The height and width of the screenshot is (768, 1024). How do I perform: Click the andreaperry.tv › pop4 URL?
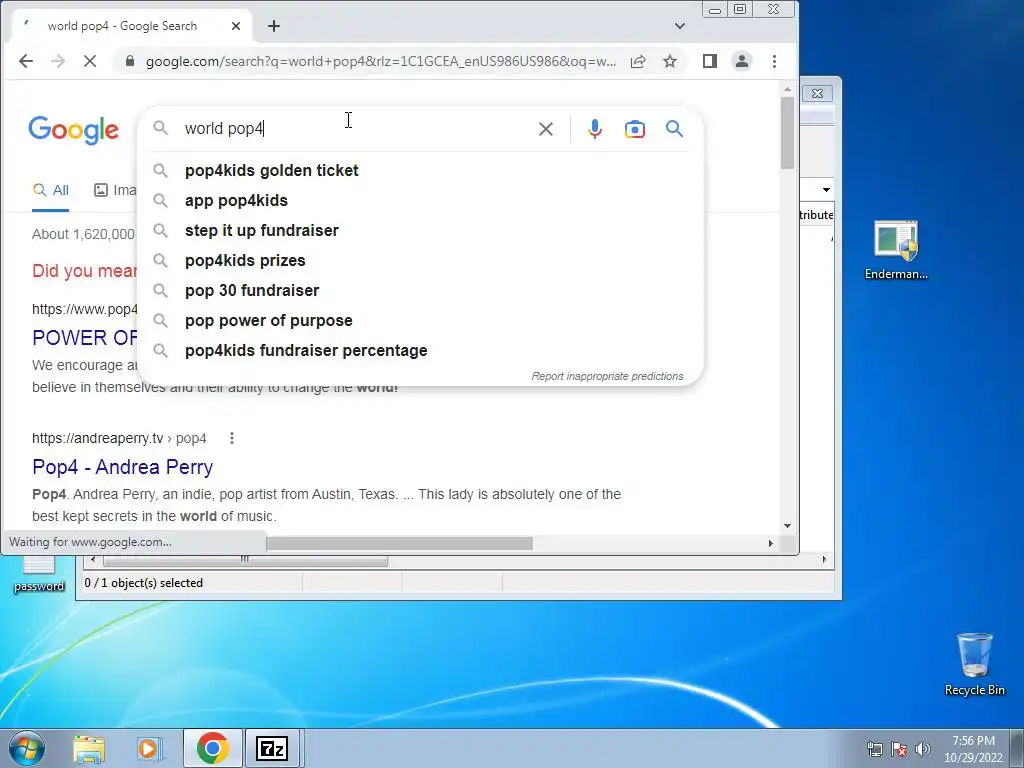point(119,438)
